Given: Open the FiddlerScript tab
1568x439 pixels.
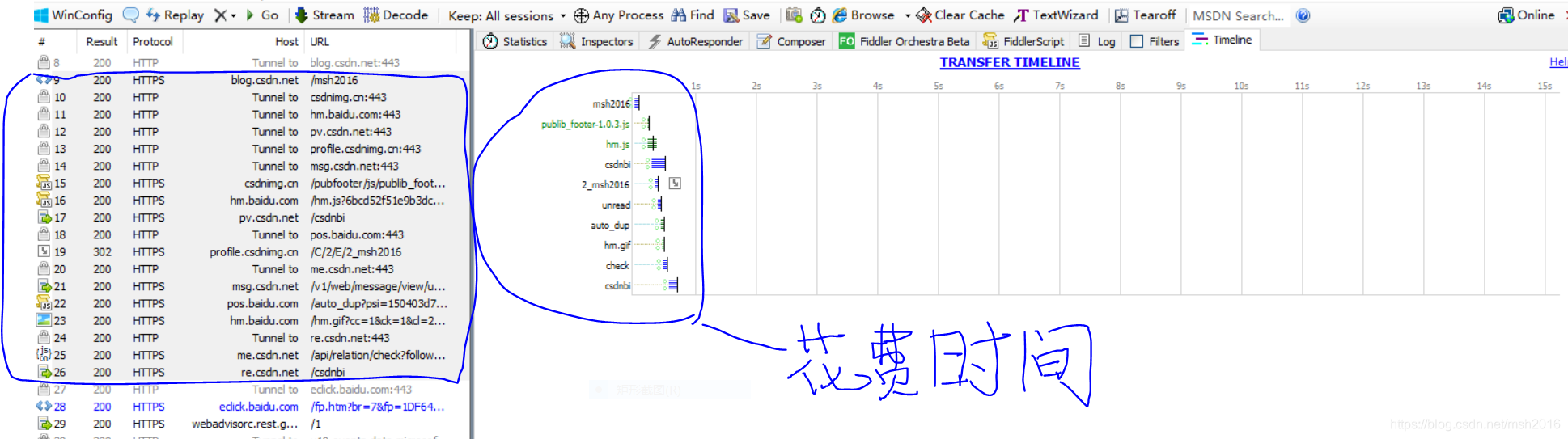Looking at the screenshot, I should 1023,41.
